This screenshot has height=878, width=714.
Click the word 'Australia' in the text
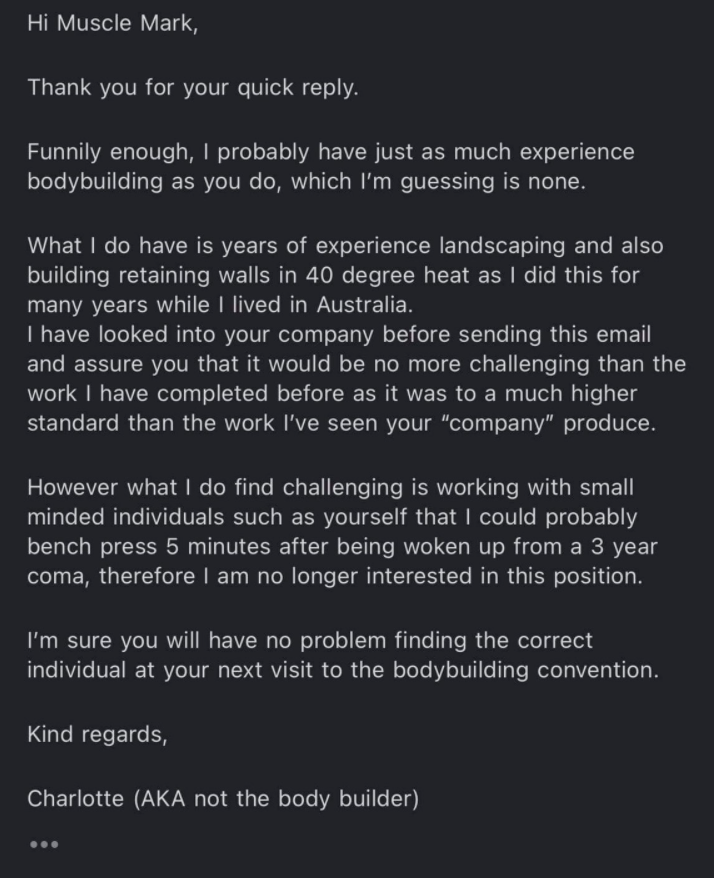point(364,305)
